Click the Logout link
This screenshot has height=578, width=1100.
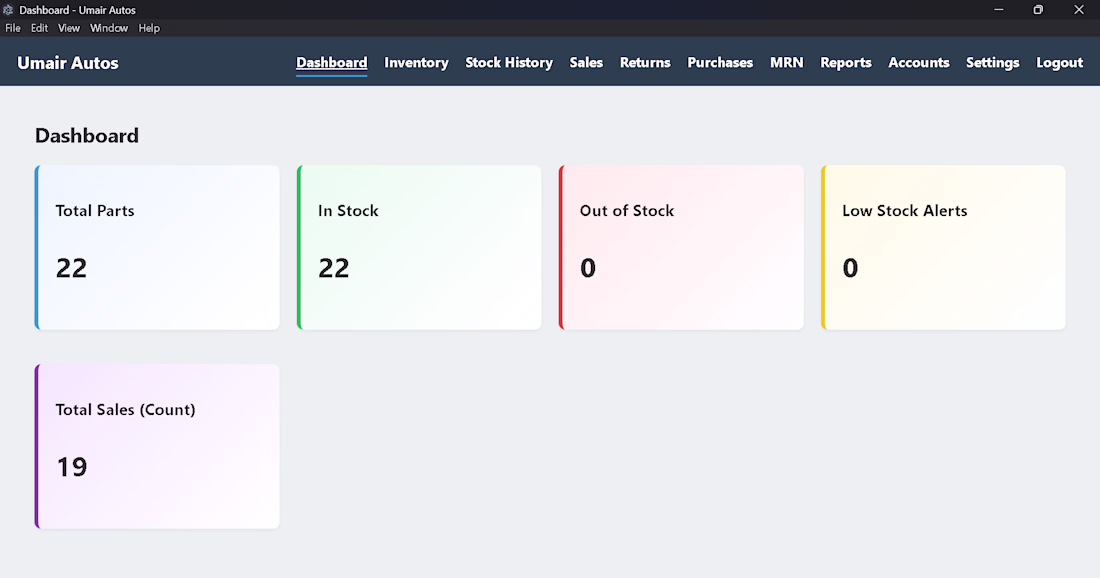pyautogui.click(x=1059, y=62)
